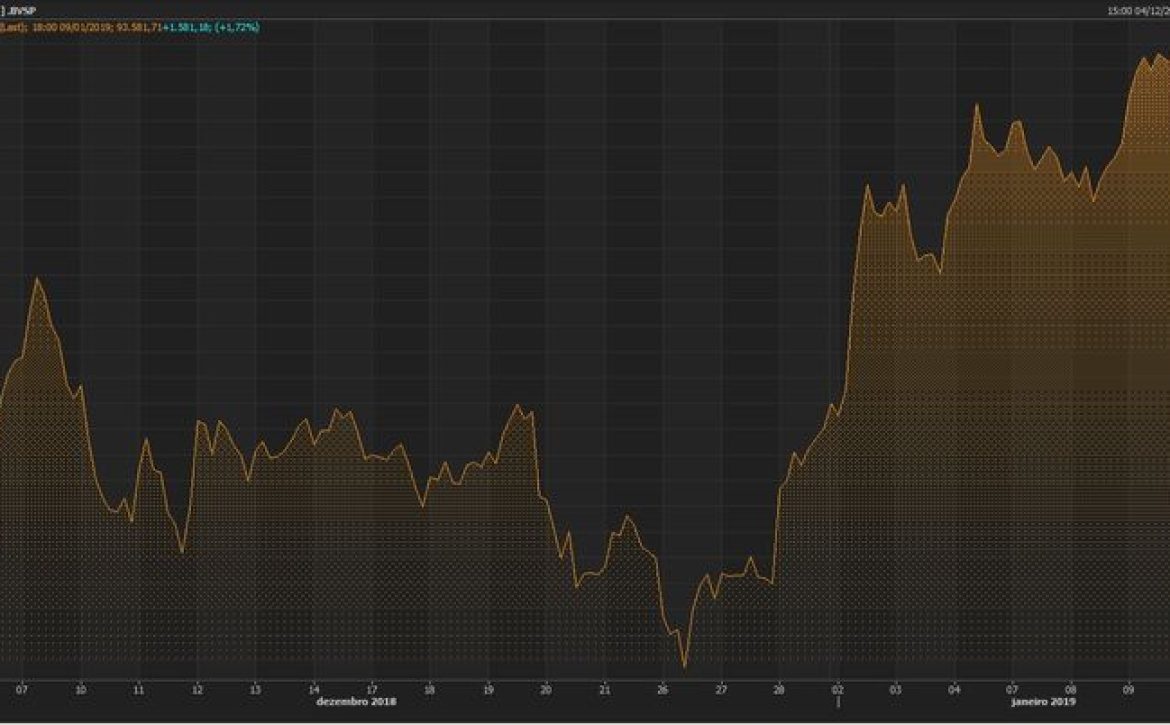Select the 'dezembro 2018' month label
Screen dimensions: 1170x725
[x=356, y=701]
